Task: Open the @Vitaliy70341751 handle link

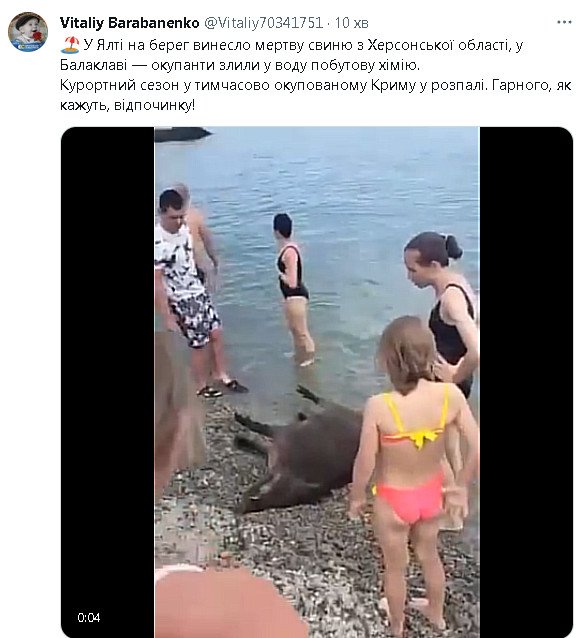Action: (x=263, y=23)
